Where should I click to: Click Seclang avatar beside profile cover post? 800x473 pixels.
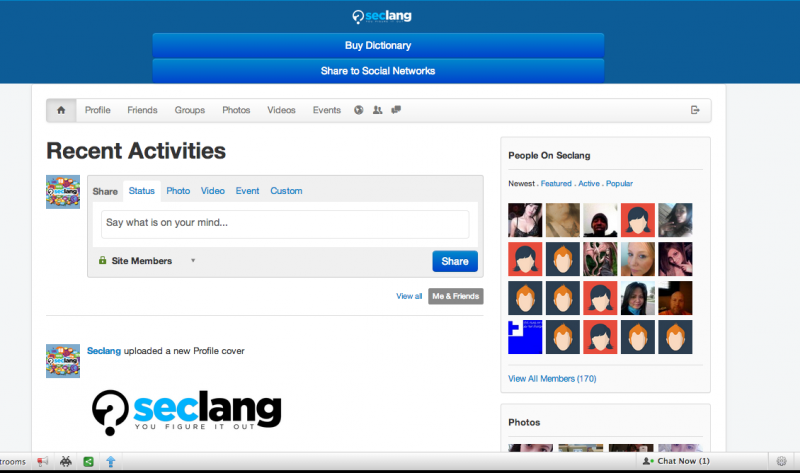(x=63, y=361)
